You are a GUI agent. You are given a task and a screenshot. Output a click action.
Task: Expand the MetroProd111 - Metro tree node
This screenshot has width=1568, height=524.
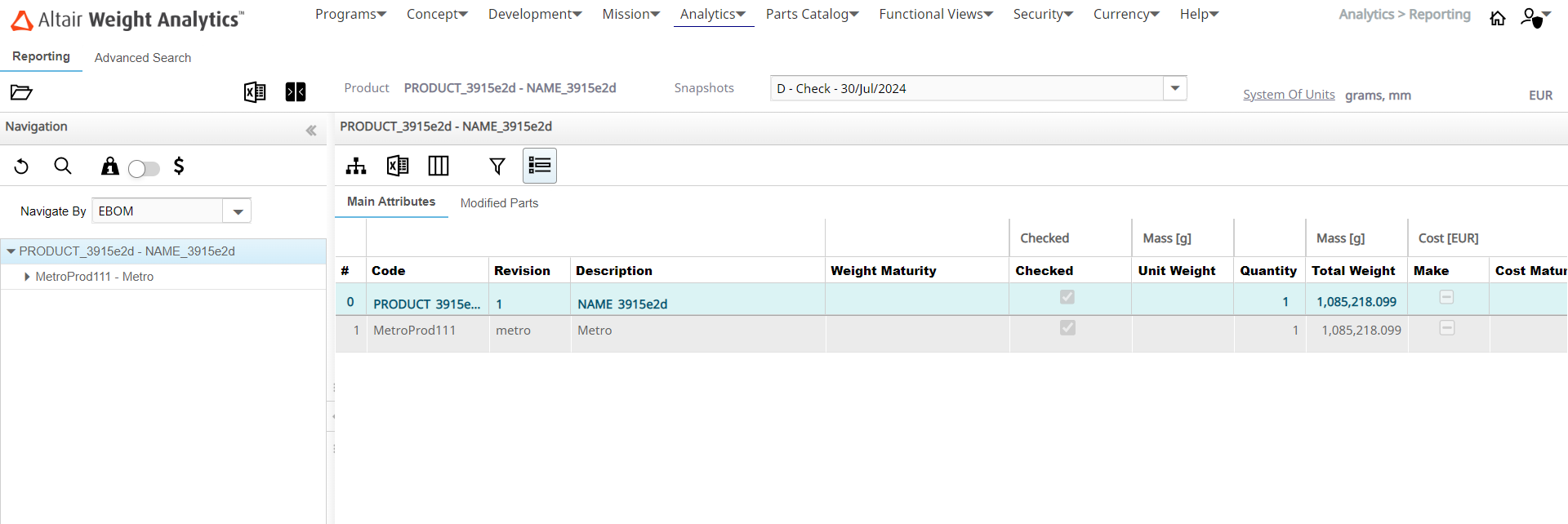[x=27, y=277]
